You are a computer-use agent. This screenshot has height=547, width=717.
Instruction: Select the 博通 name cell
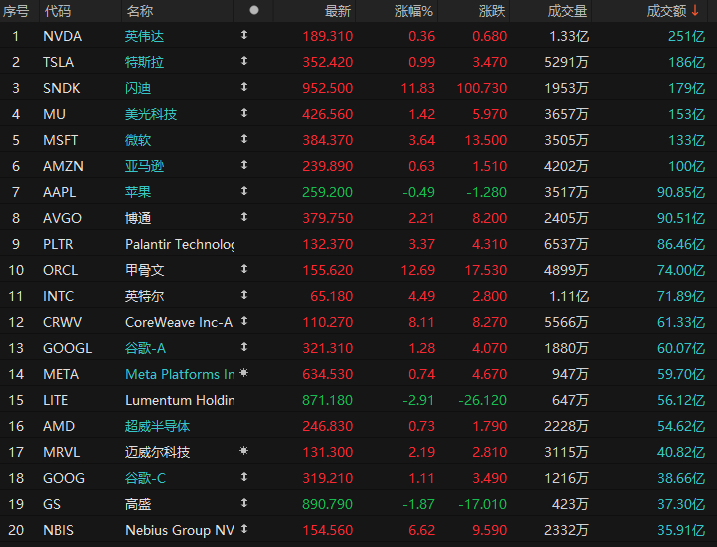tap(138, 218)
